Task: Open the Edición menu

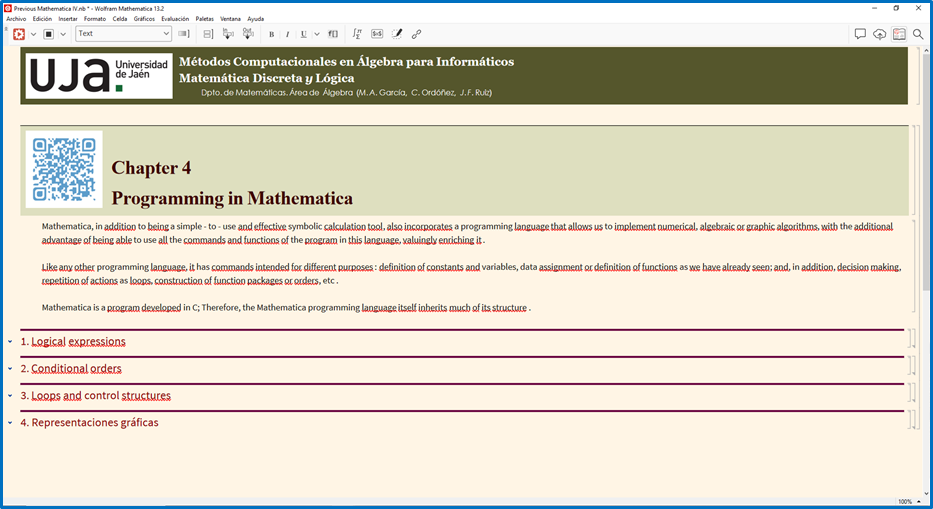Action: click(x=42, y=19)
